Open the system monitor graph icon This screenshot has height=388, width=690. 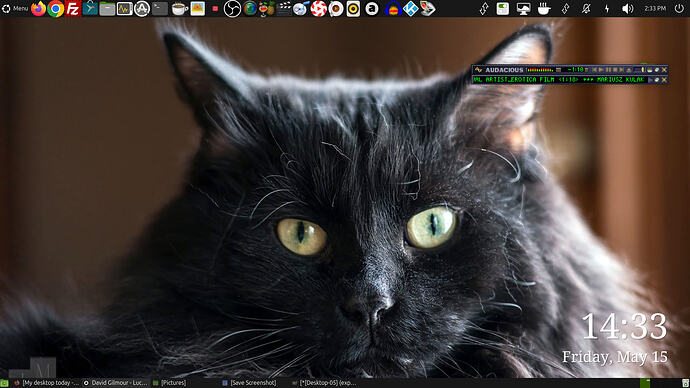(x=125, y=8)
